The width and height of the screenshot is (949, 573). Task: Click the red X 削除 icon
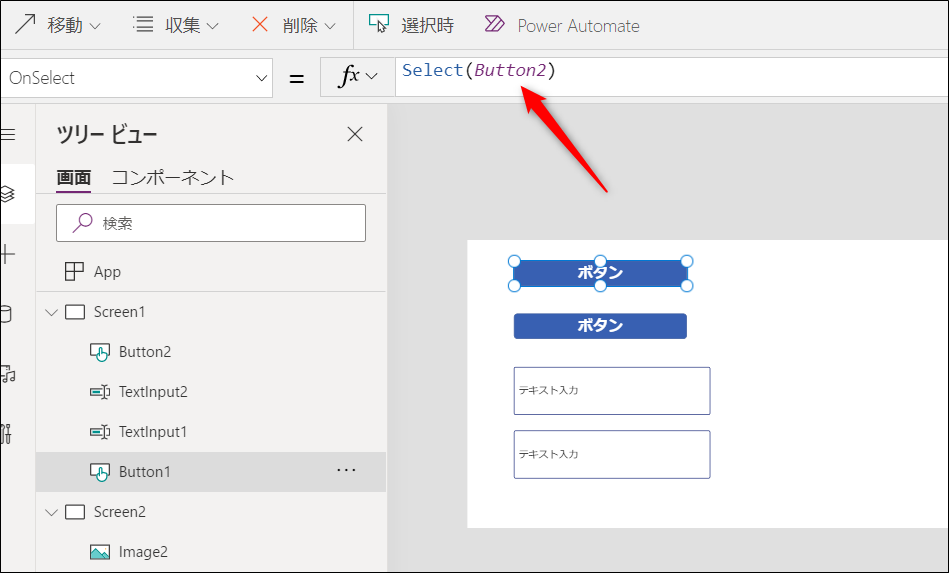260,24
